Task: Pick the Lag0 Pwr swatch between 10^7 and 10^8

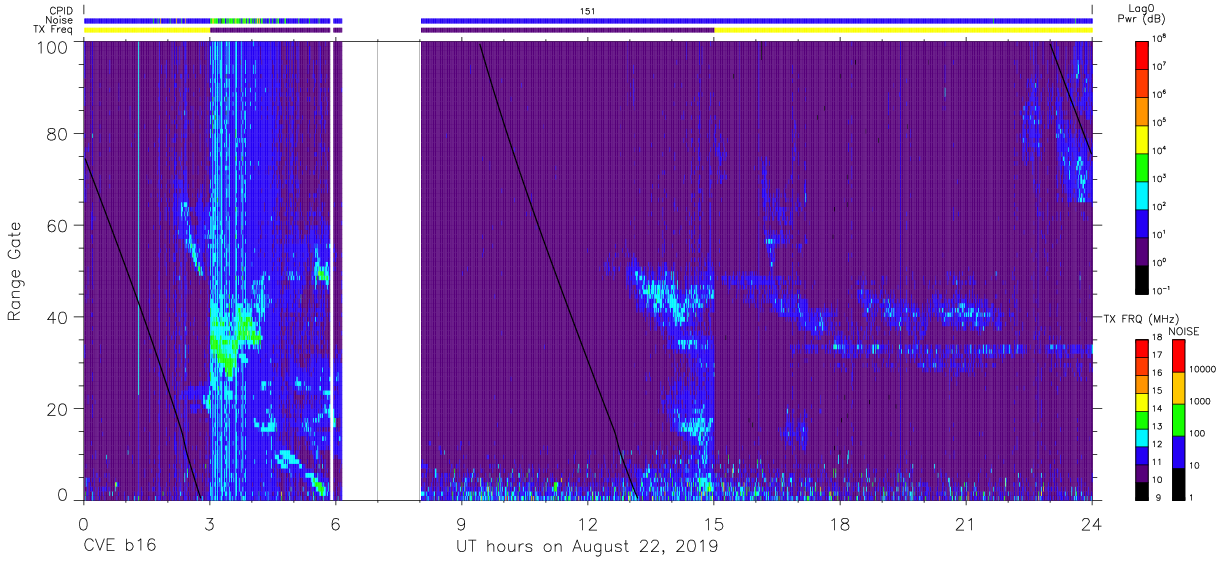Action: coord(1143,54)
